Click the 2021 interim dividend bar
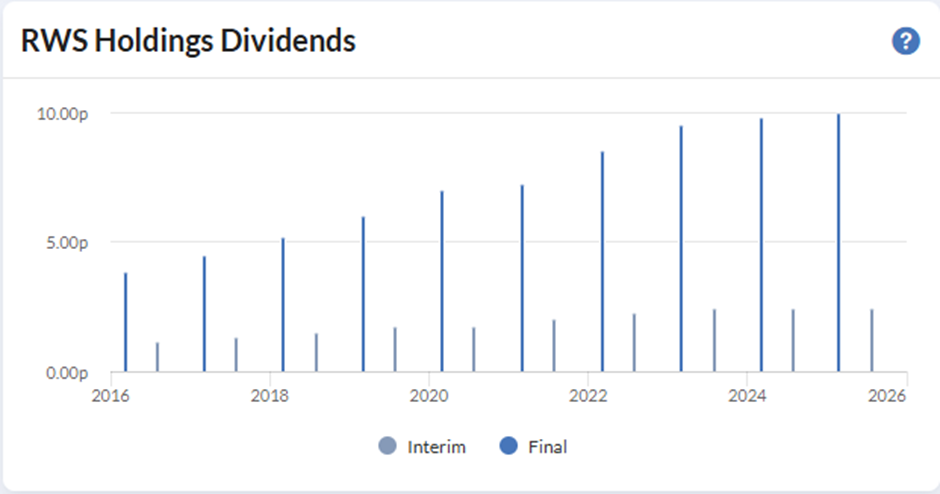This screenshot has width=940, height=494. point(554,346)
